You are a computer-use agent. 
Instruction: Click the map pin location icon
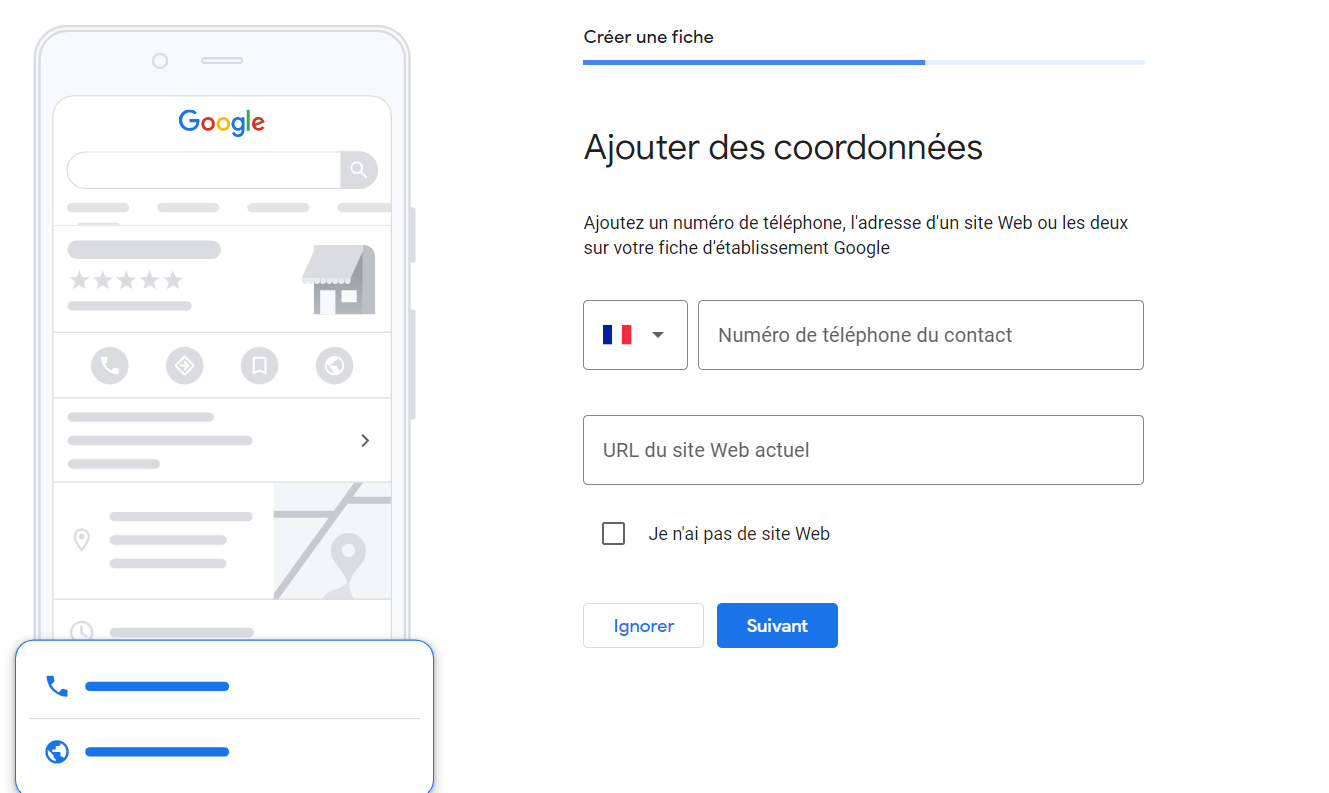click(x=81, y=540)
